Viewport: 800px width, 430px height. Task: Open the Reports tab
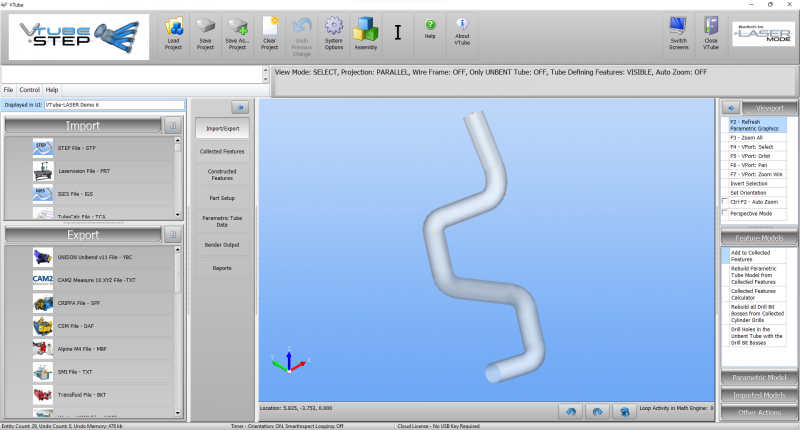pyautogui.click(x=222, y=268)
